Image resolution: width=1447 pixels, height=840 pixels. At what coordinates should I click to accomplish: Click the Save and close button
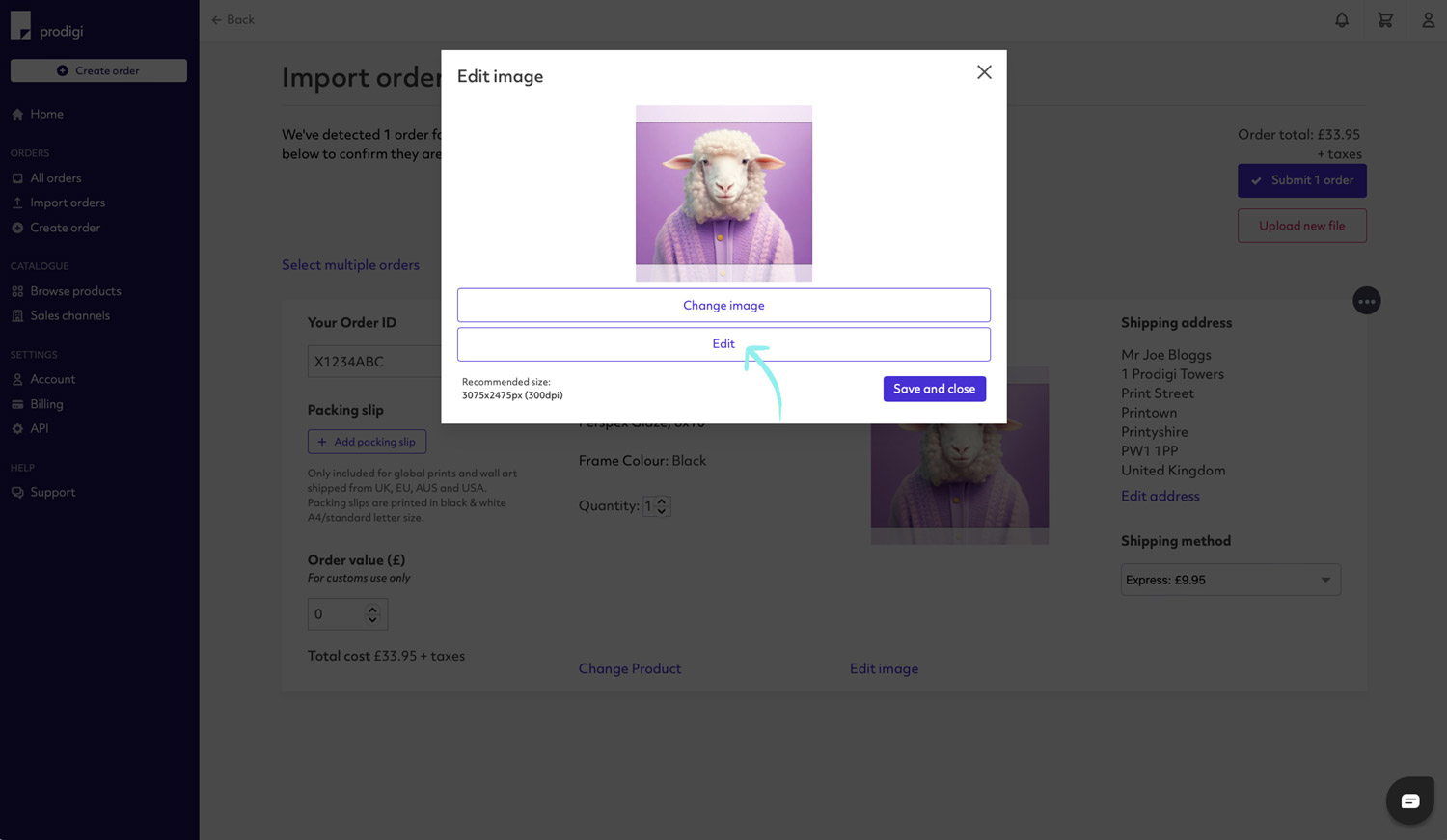pos(934,389)
